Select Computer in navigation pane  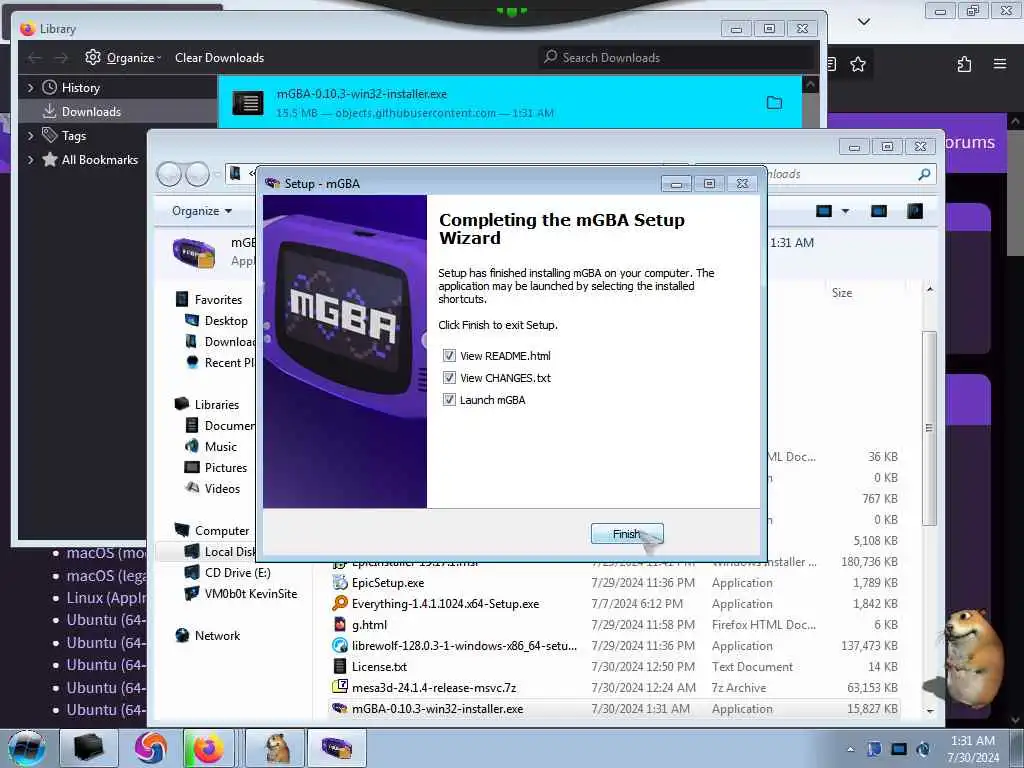pos(221,531)
